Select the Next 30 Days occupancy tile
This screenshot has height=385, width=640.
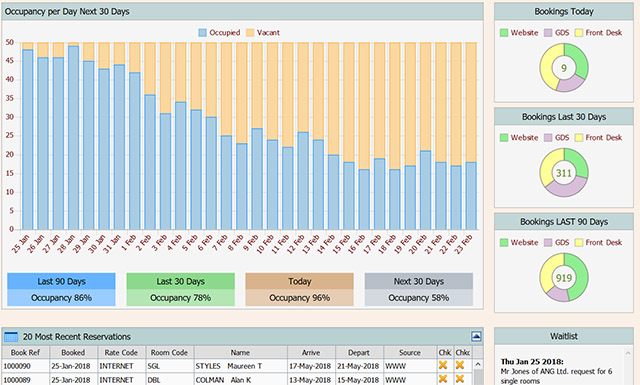click(x=419, y=289)
